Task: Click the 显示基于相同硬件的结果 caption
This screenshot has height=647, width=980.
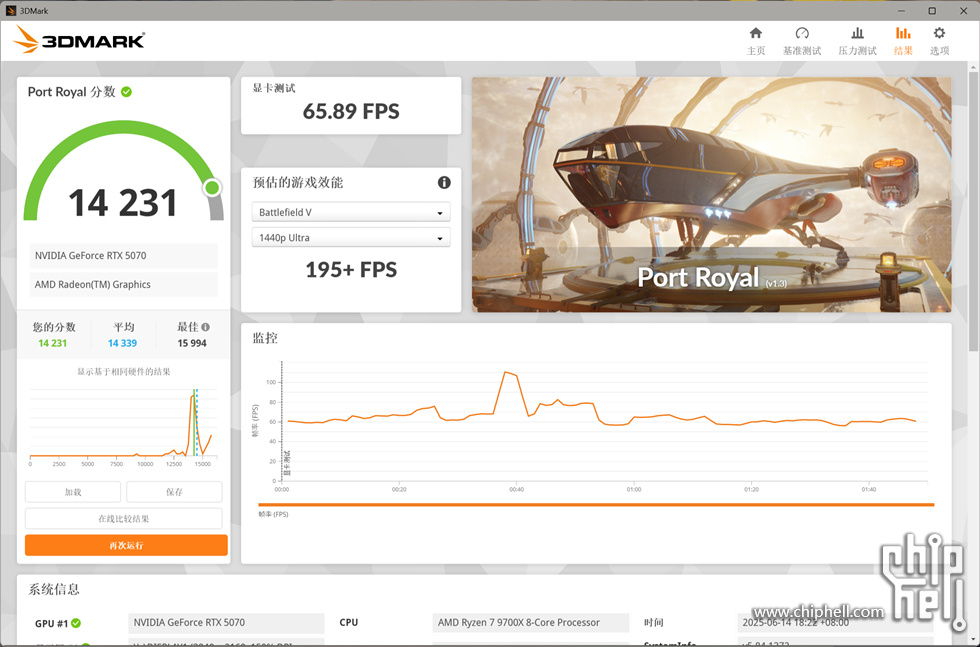Action: (124, 371)
